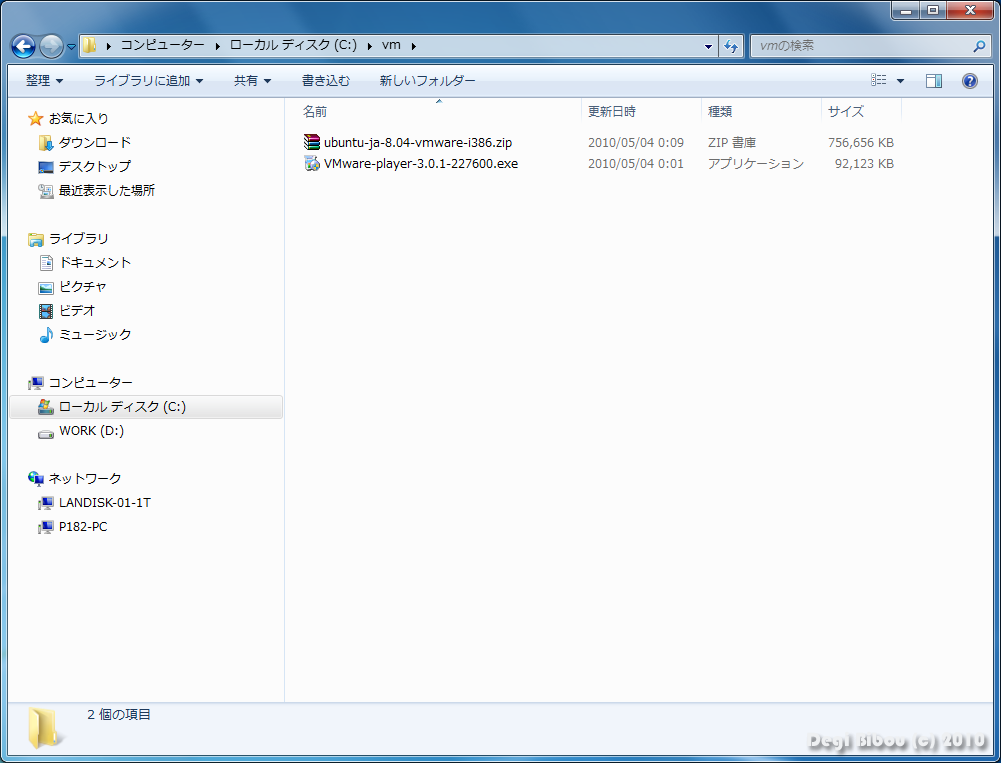Sort by the サイズ column header
This screenshot has height=763, width=1001.
point(846,112)
